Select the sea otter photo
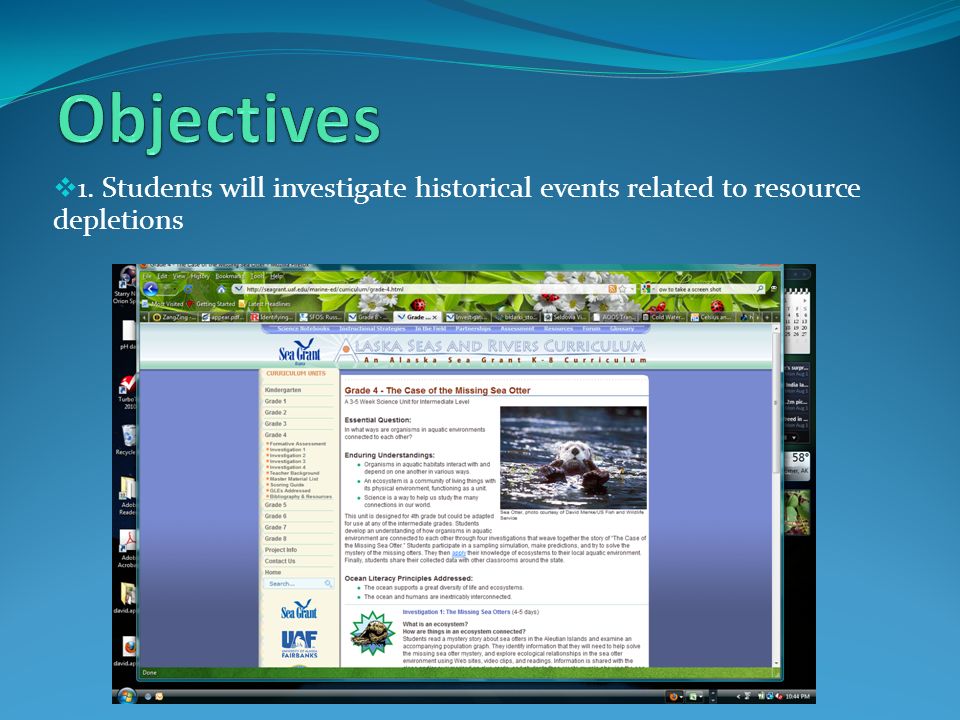This screenshot has width=960, height=720. click(x=573, y=457)
